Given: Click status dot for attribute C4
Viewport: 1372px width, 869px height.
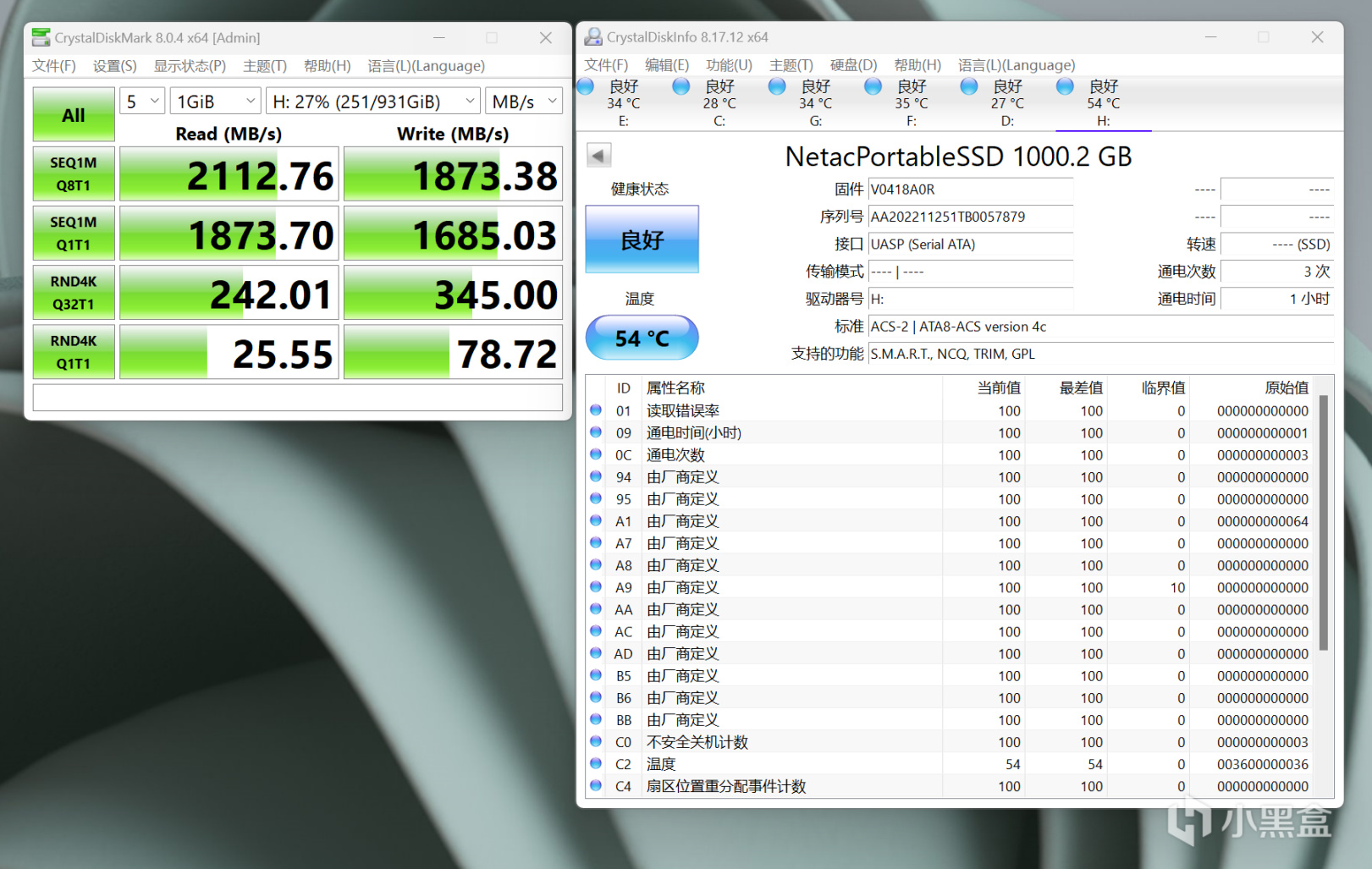Looking at the screenshot, I should 596,786.
